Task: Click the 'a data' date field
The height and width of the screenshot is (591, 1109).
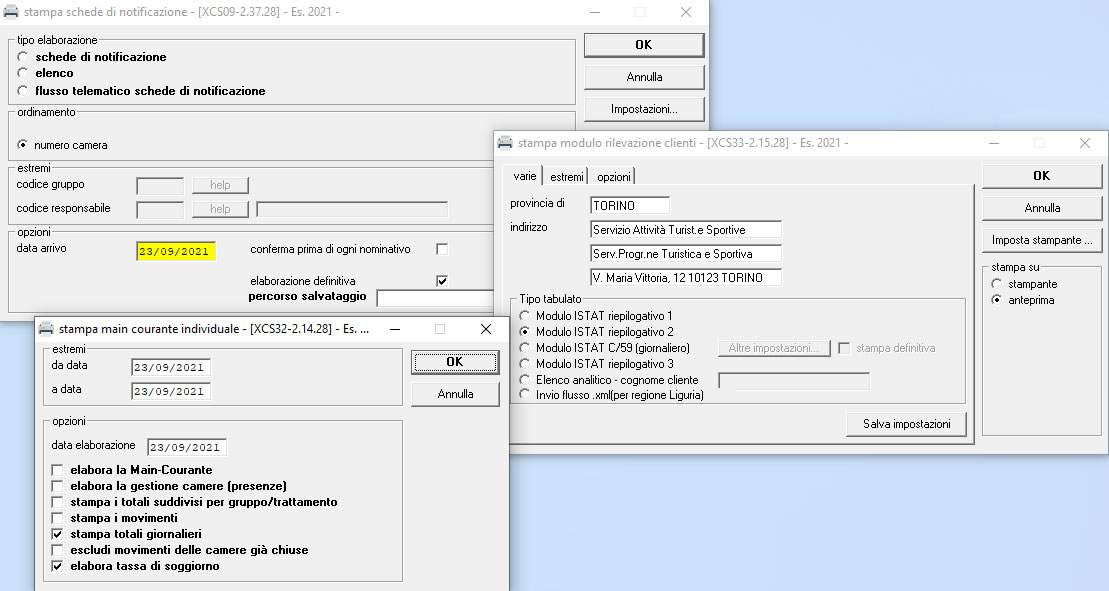Action: (x=170, y=392)
